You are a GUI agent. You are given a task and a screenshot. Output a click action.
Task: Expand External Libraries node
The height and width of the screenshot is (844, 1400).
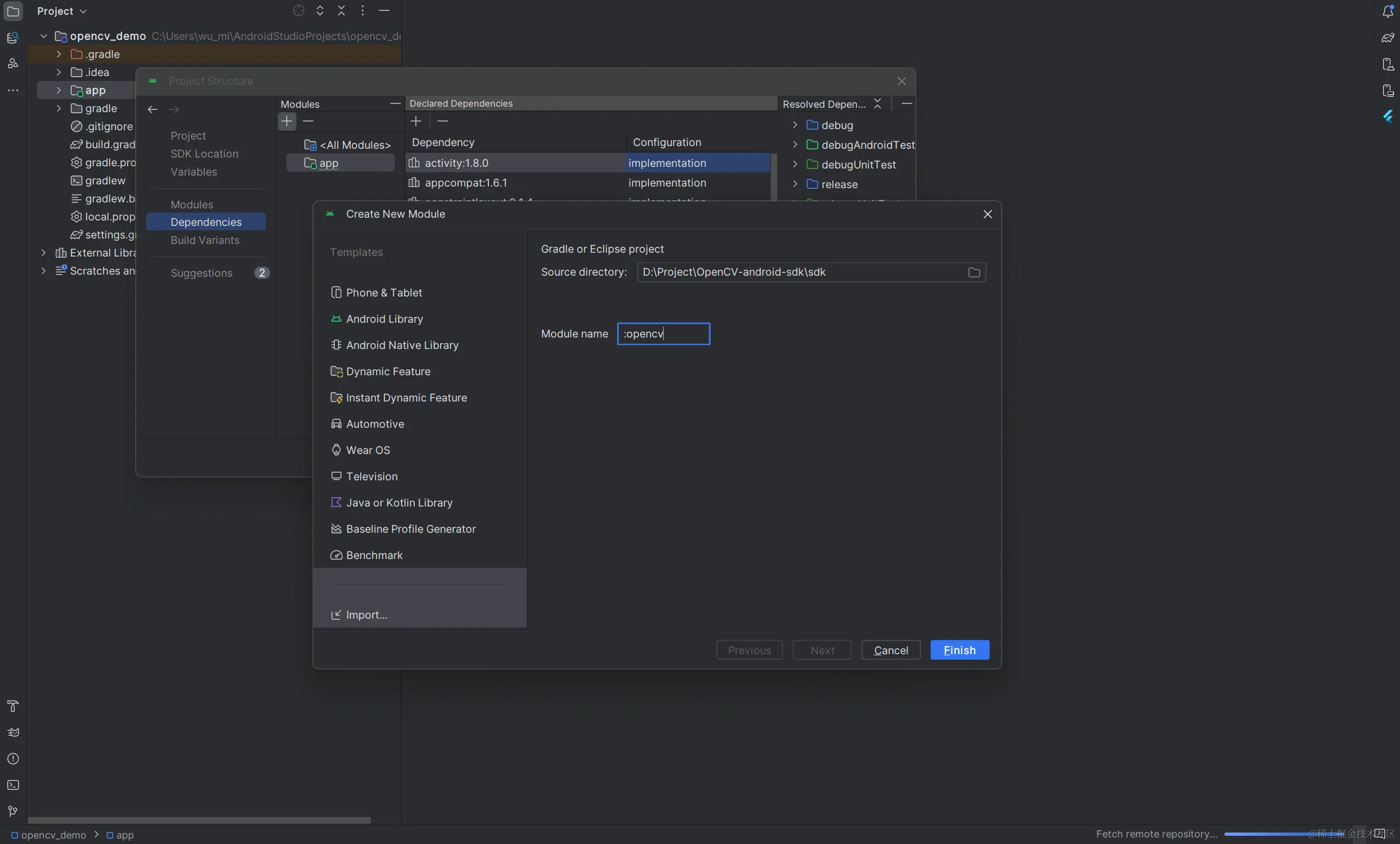[x=43, y=253]
